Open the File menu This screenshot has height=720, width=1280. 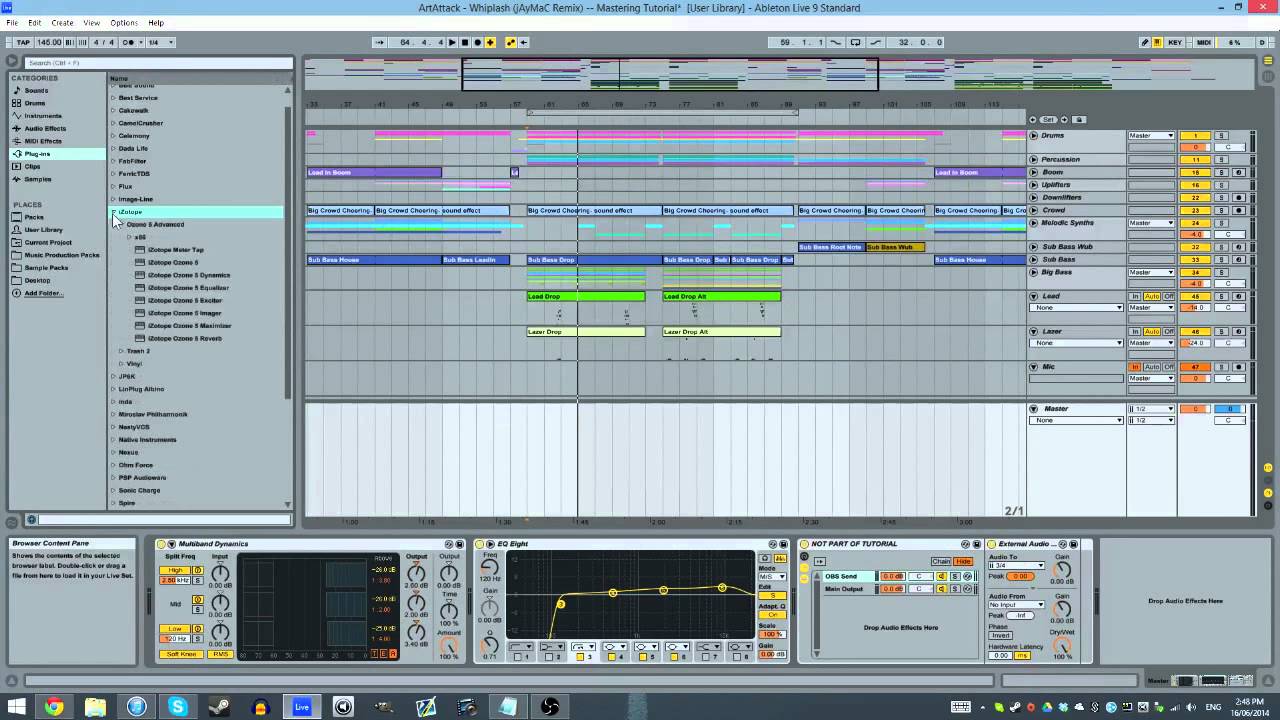[x=12, y=22]
